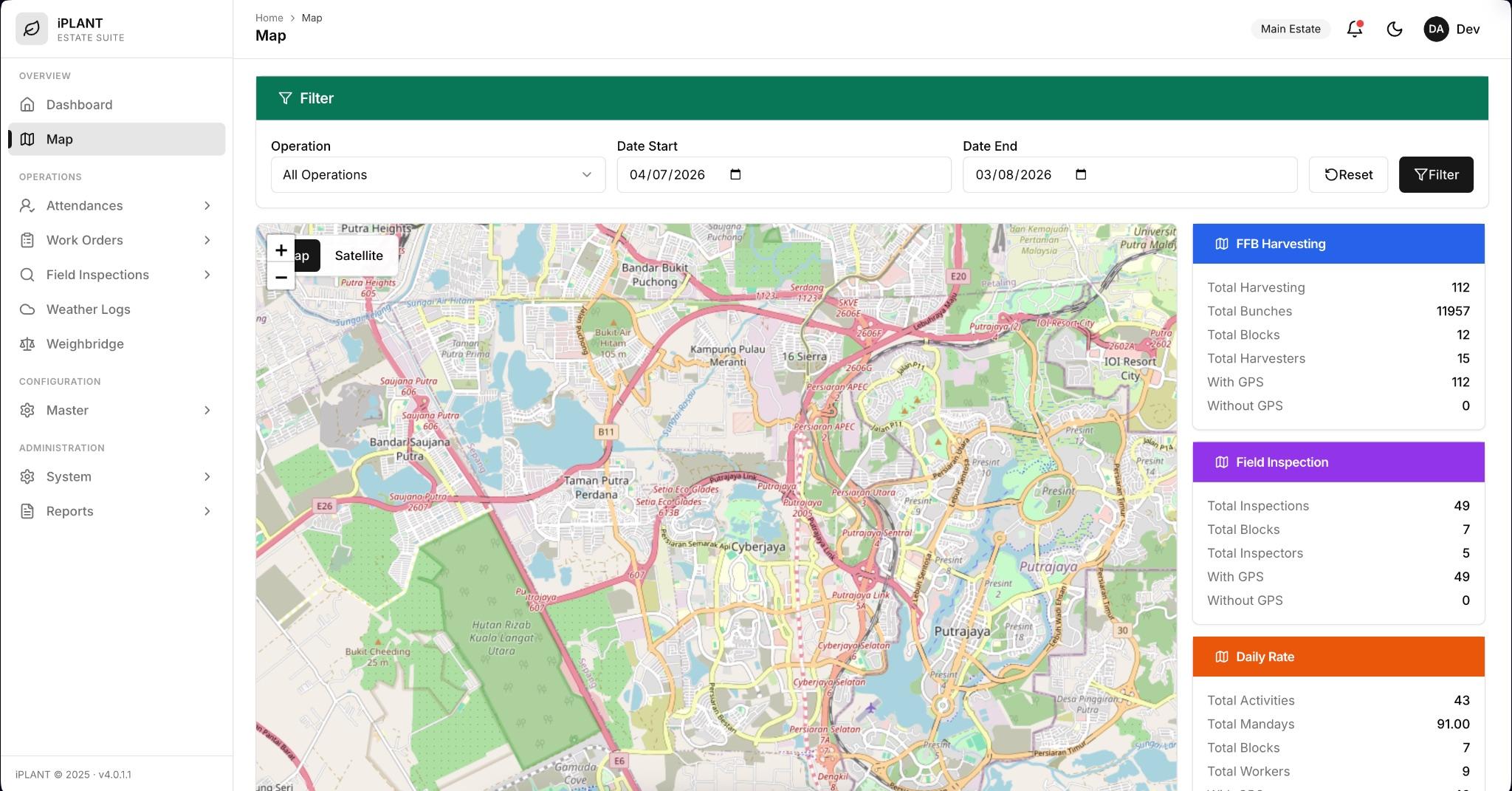1512x791 pixels.
Task: Expand the Reports submenu chevron
Action: (x=207, y=511)
